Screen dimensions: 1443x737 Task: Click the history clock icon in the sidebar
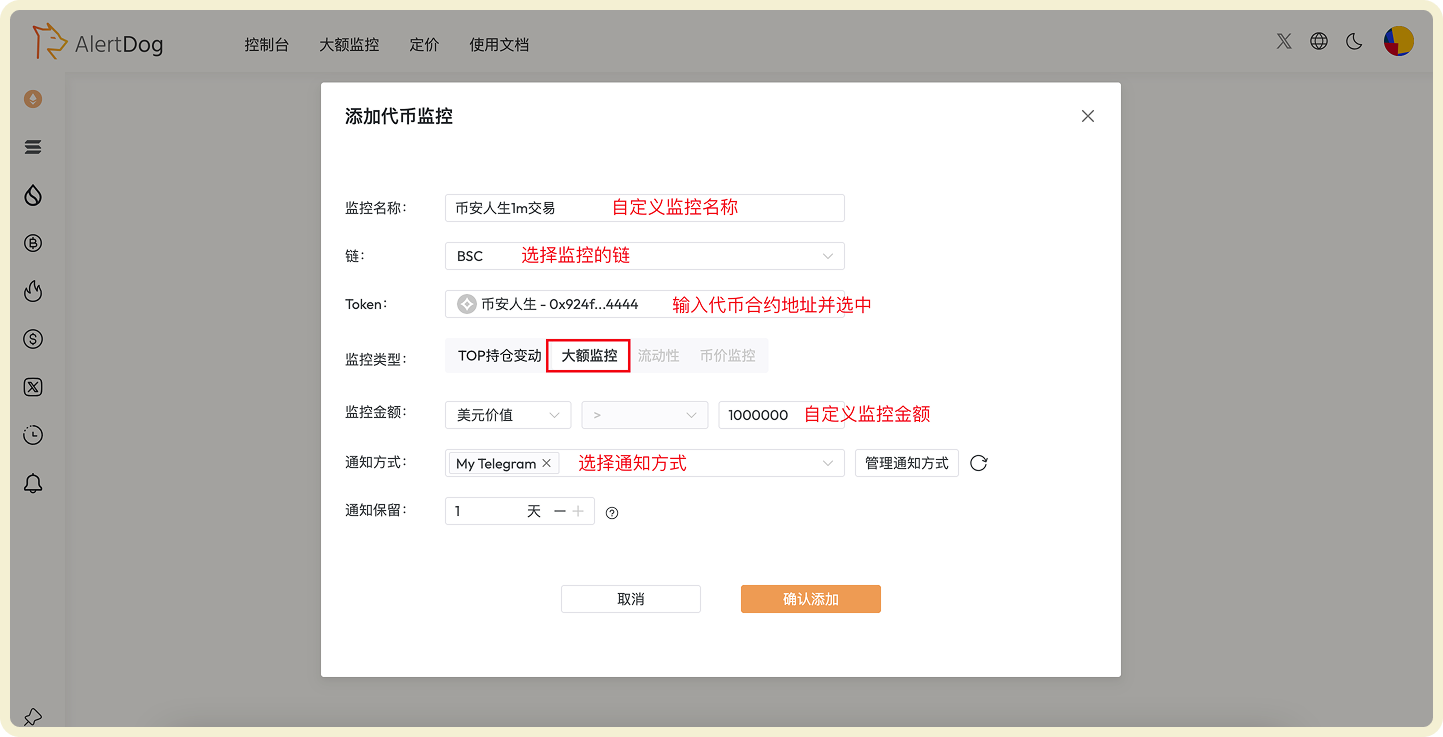pos(33,435)
